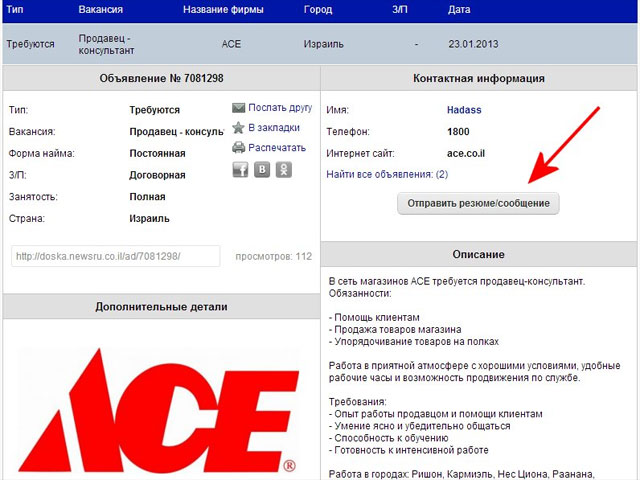Click the ACE logo image
The image size is (640, 480).
(x=158, y=410)
